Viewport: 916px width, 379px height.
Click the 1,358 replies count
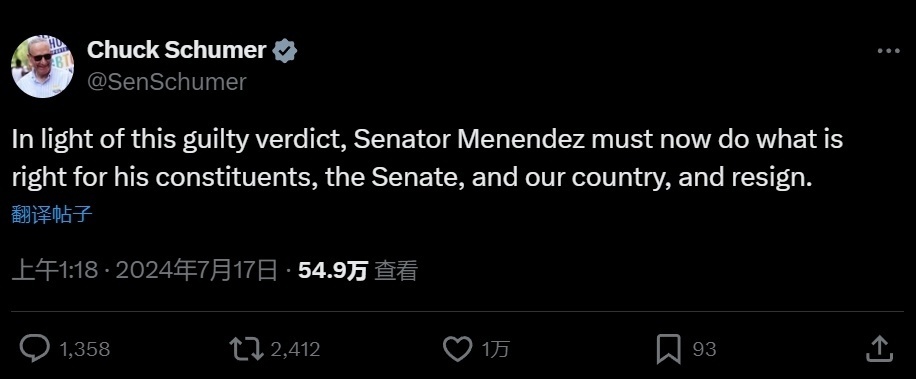[x=85, y=349]
